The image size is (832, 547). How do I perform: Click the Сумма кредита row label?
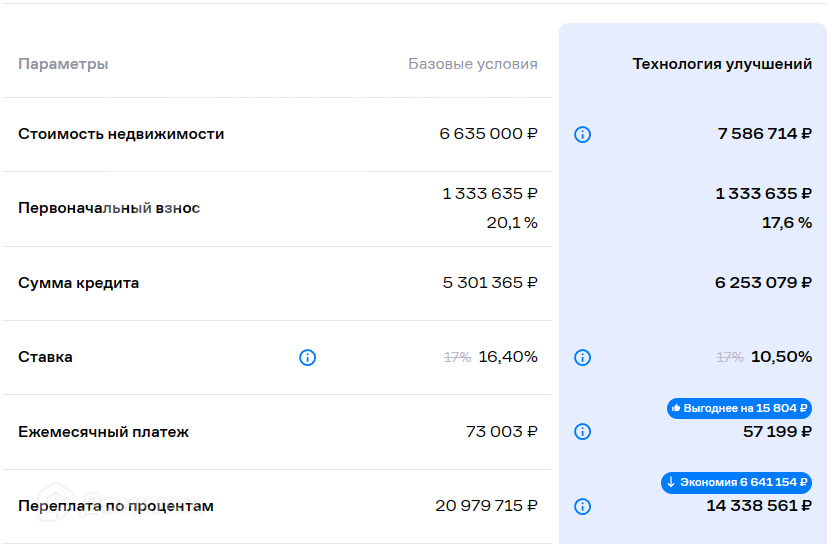point(78,283)
